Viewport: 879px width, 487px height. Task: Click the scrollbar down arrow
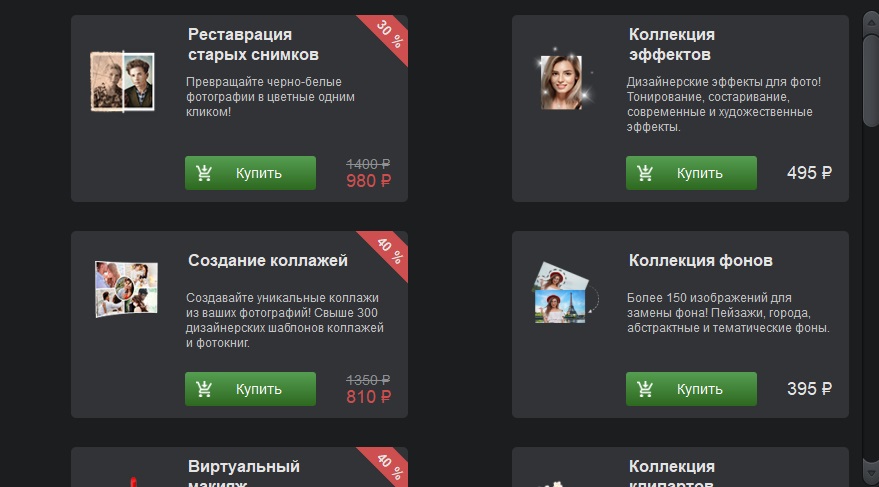point(871,471)
